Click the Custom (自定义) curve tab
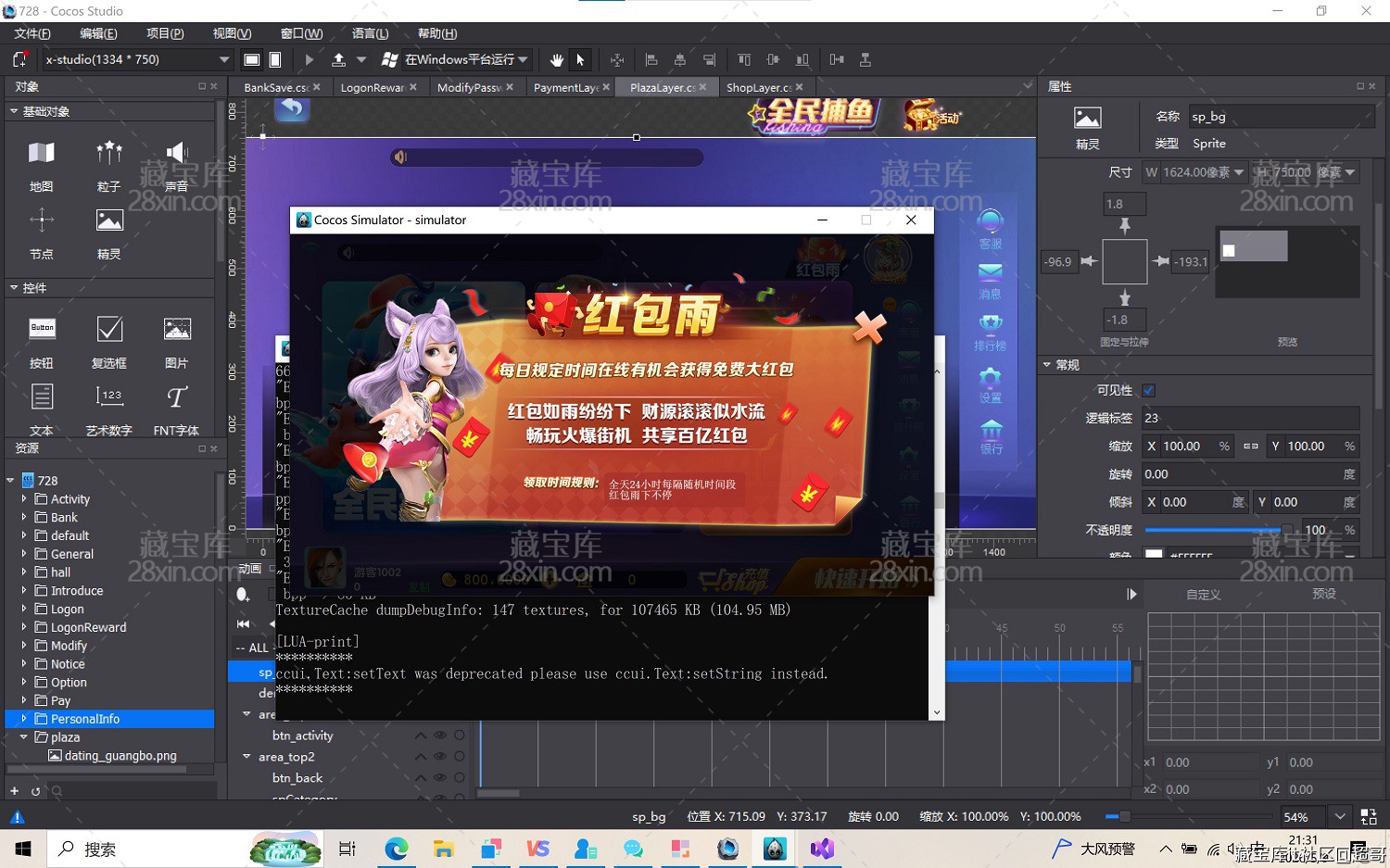1390x868 pixels. [1203, 595]
